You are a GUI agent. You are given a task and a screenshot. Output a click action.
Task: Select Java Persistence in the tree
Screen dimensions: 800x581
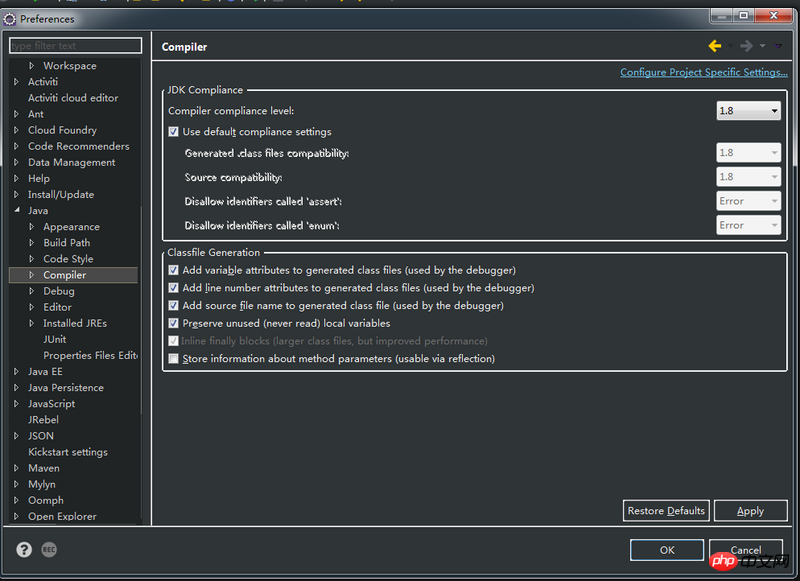coord(66,388)
